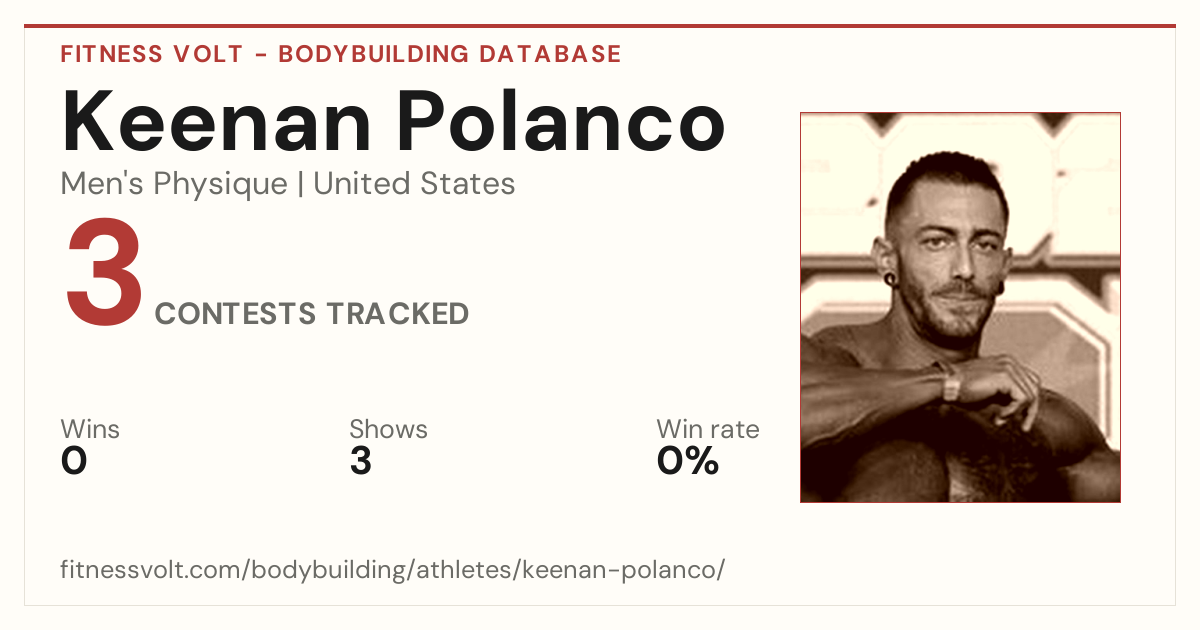
Task: Select the Contests Tracked label
Action: tap(312, 314)
